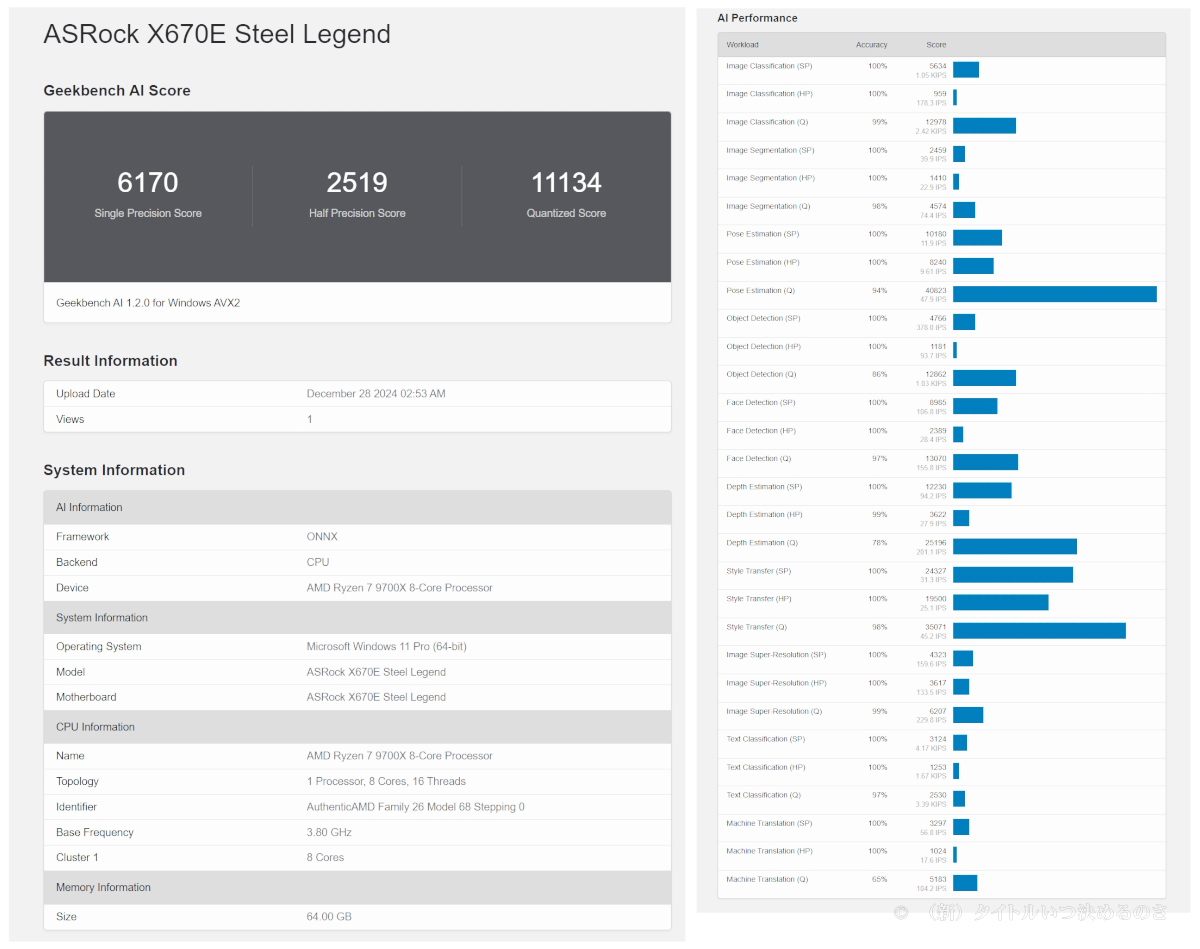Click the Half Precision Score value 2519
Screen dimensions: 1200x949
[x=357, y=183]
